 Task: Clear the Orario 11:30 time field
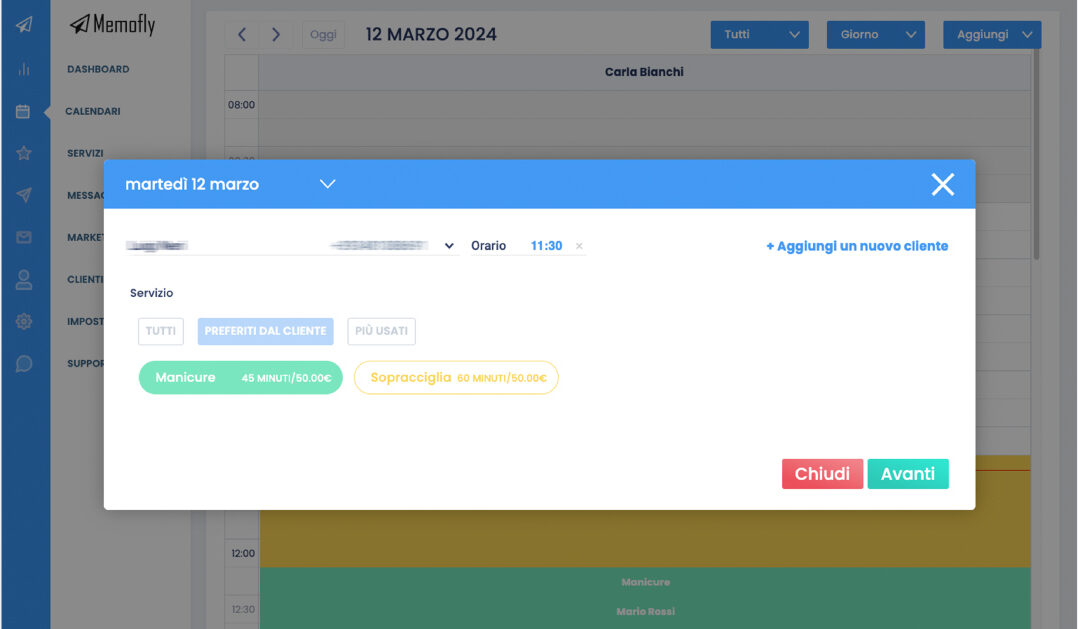pyautogui.click(x=579, y=246)
